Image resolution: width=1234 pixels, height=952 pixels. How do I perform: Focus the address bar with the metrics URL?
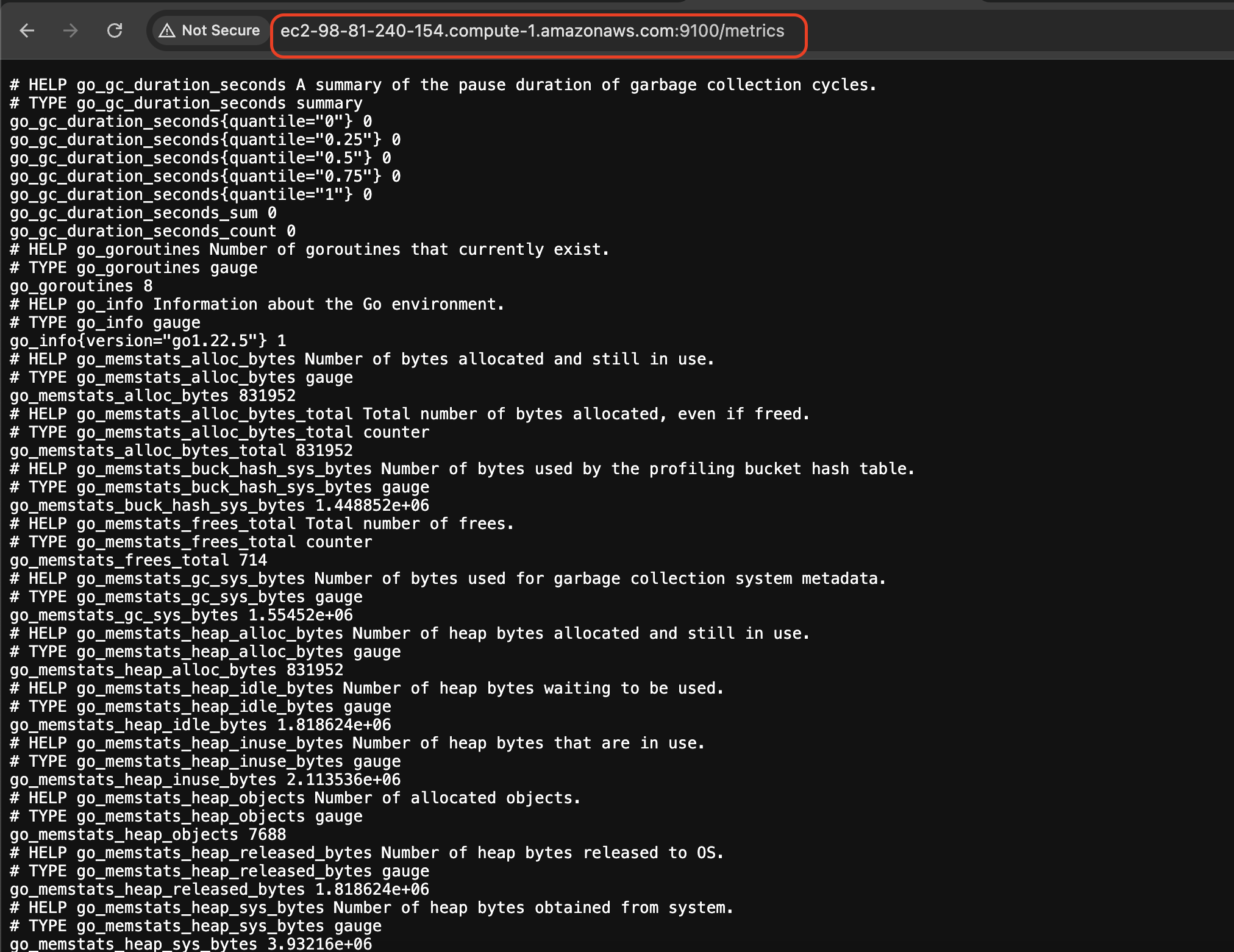(532, 31)
